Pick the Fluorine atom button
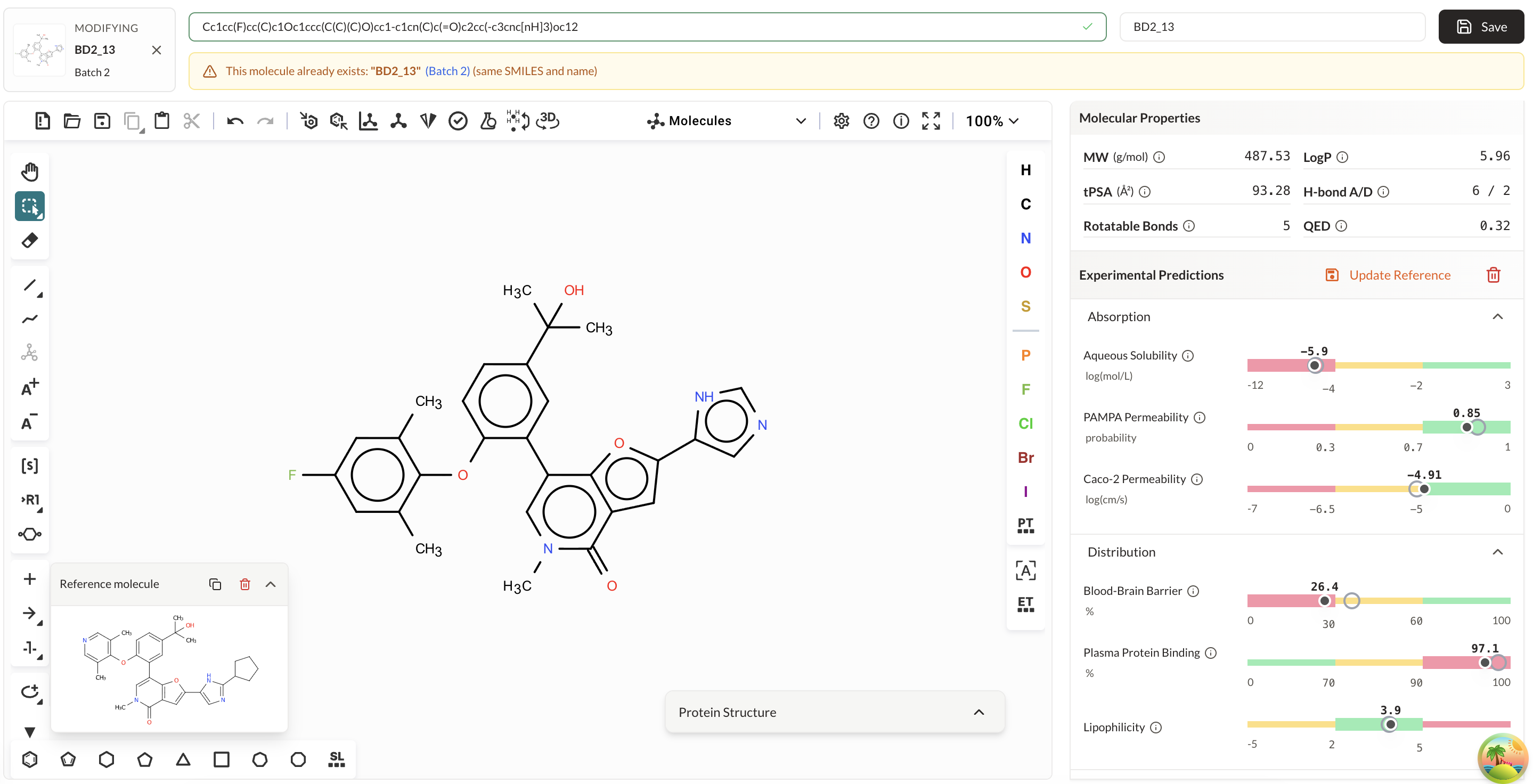The image size is (1533, 784). 1025,389
